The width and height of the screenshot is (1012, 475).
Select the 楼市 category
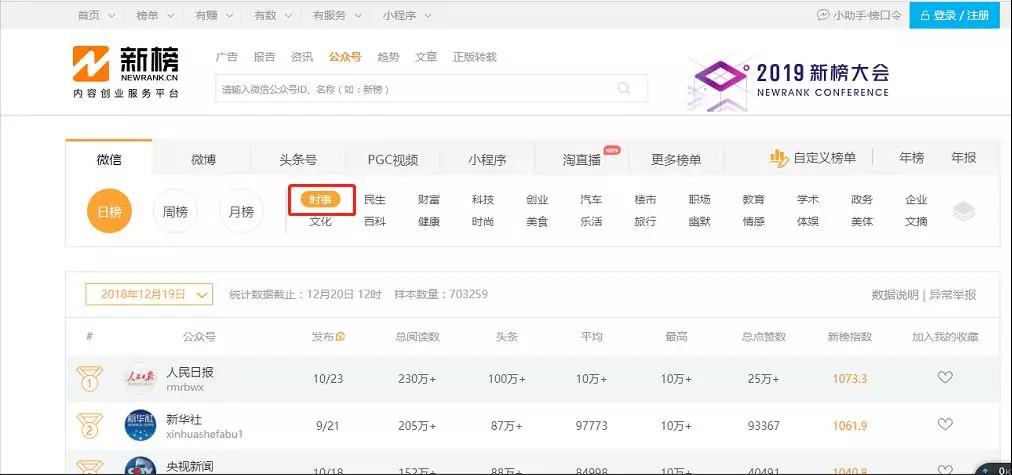645,200
